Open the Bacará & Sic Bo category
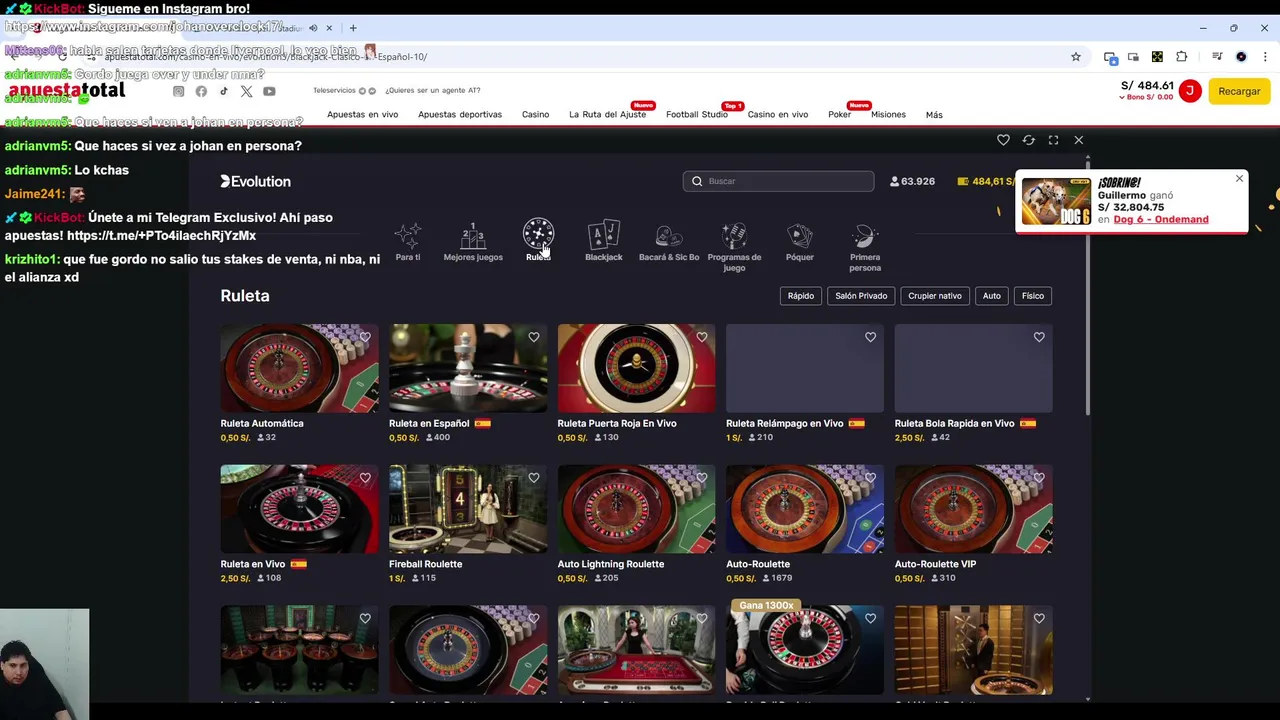Viewport: 1280px width, 720px height. [x=669, y=241]
